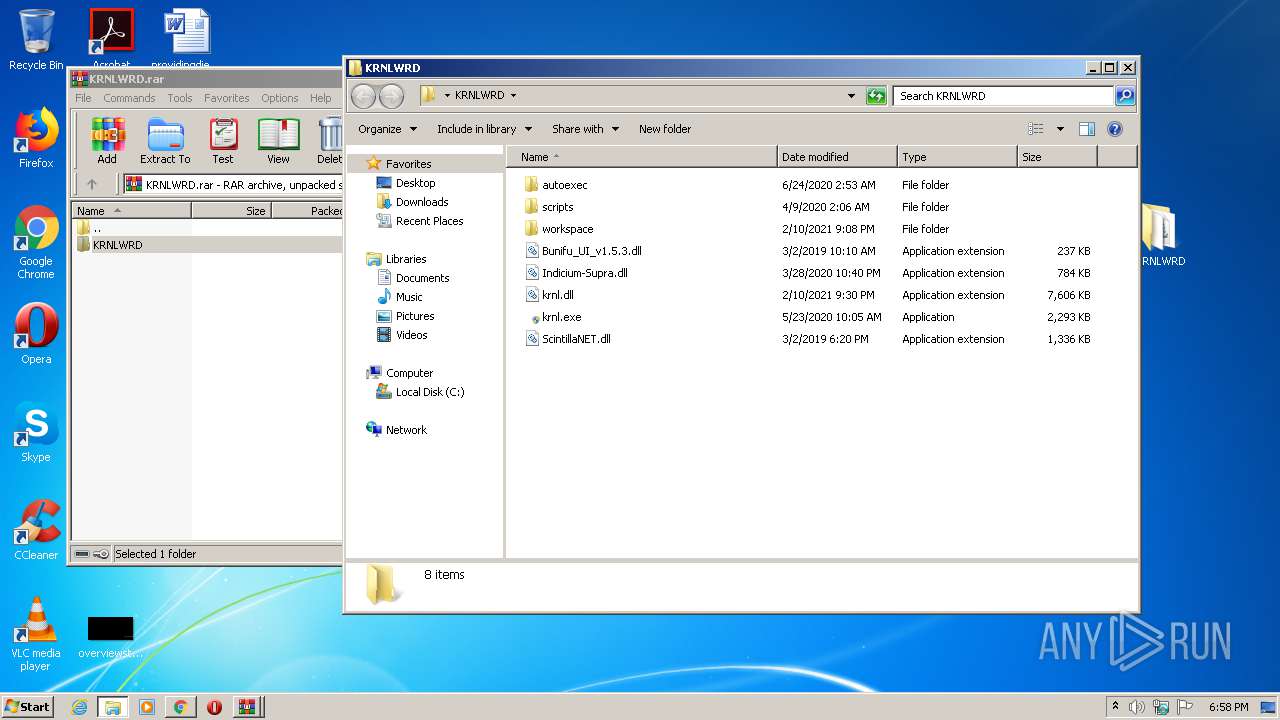Image resolution: width=1280 pixels, height=720 pixels.
Task: Open Opera desktop shortcut
Action: point(36,334)
